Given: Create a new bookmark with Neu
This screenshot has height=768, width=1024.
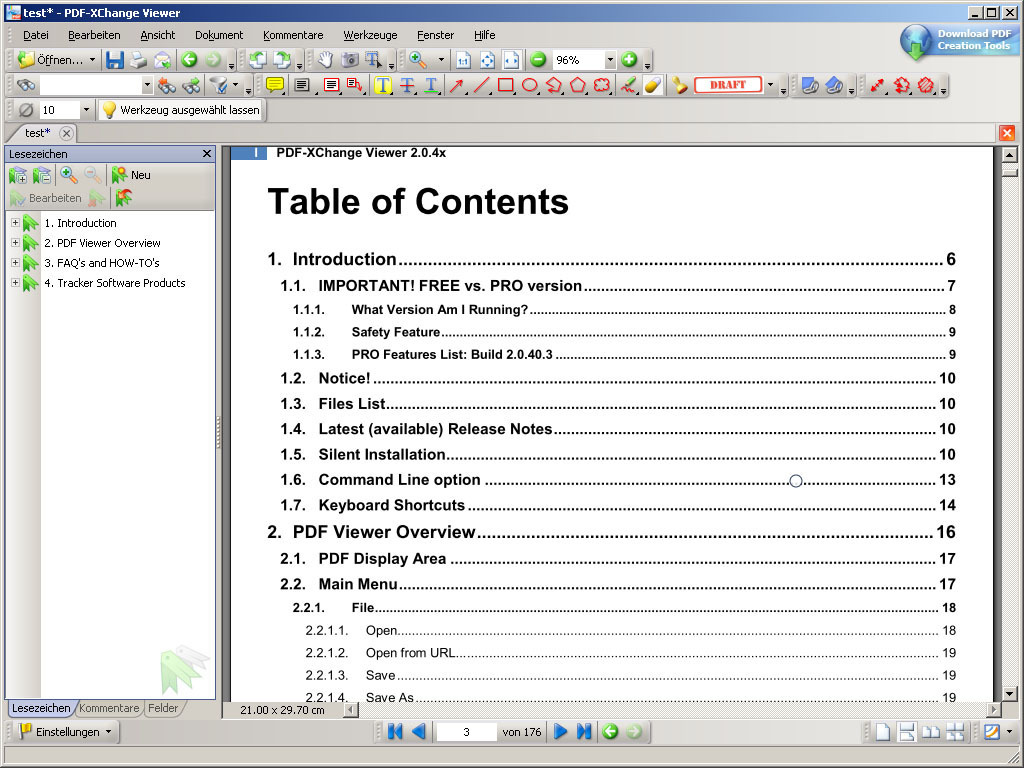Looking at the screenshot, I should [x=131, y=175].
